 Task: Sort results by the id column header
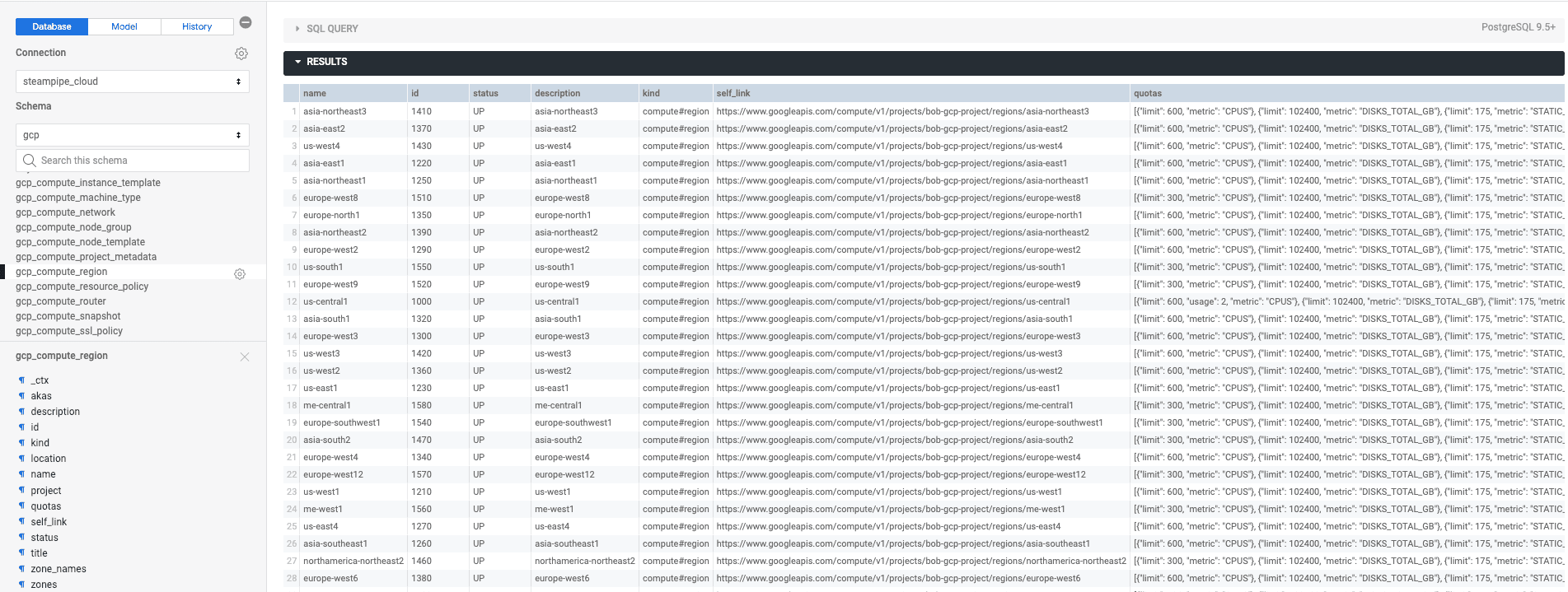[x=438, y=93]
